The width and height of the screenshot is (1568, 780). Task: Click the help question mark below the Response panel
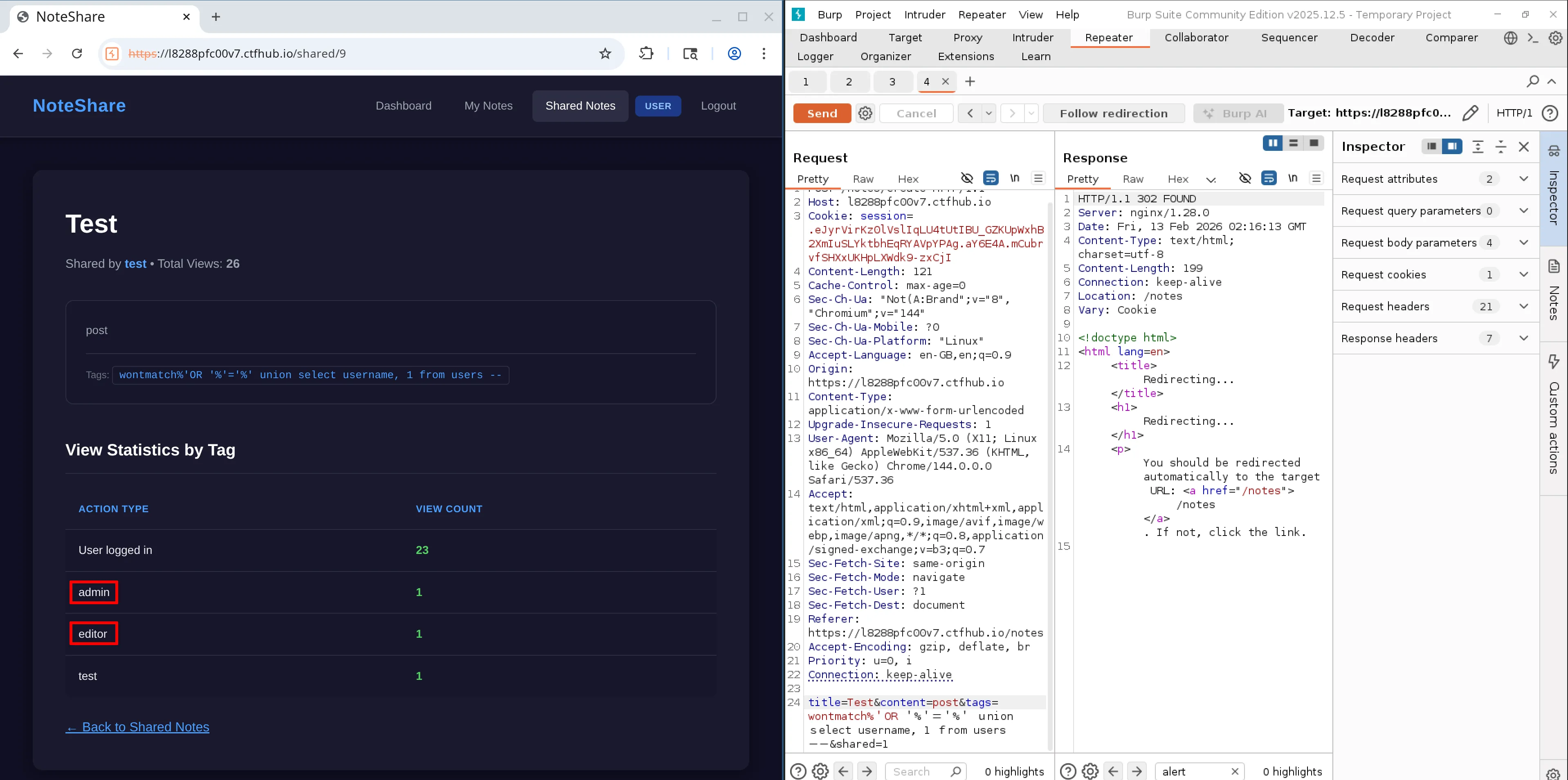coord(1068,771)
